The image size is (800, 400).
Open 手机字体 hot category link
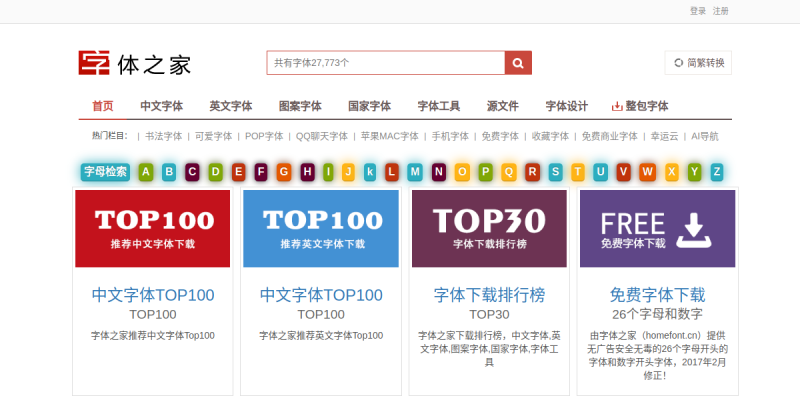point(450,136)
